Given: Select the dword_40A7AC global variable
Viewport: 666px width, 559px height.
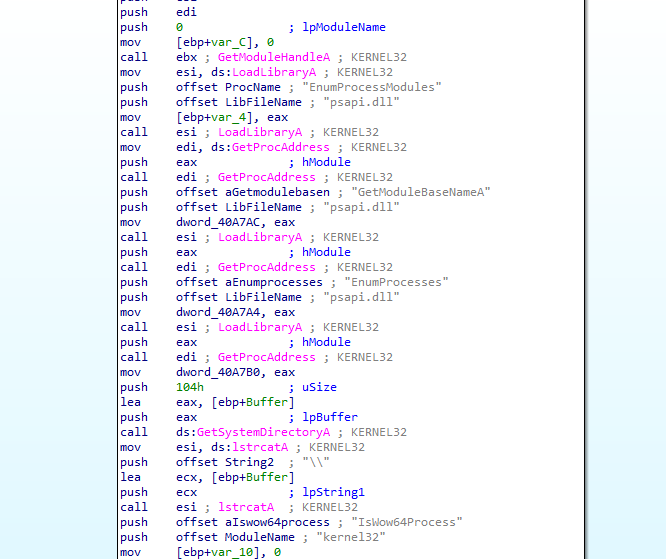Looking at the screenshot, I should point(218,222).
